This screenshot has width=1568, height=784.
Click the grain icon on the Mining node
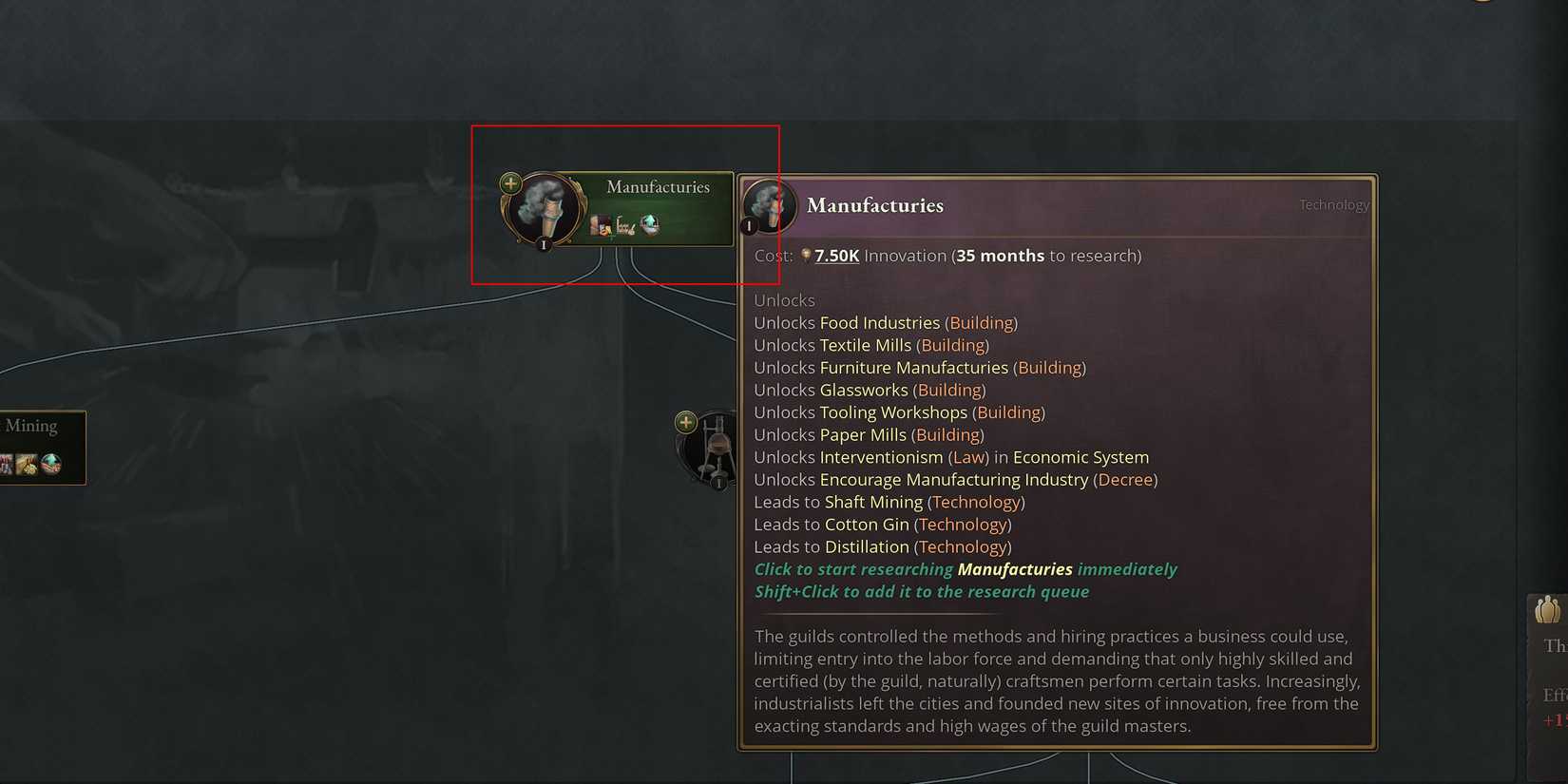coord(27,465)
